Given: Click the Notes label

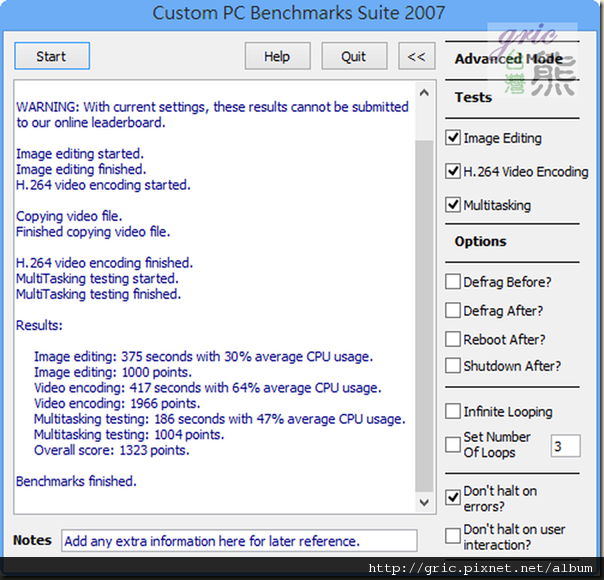Looking at the screenshot, I should coord(32,540).
